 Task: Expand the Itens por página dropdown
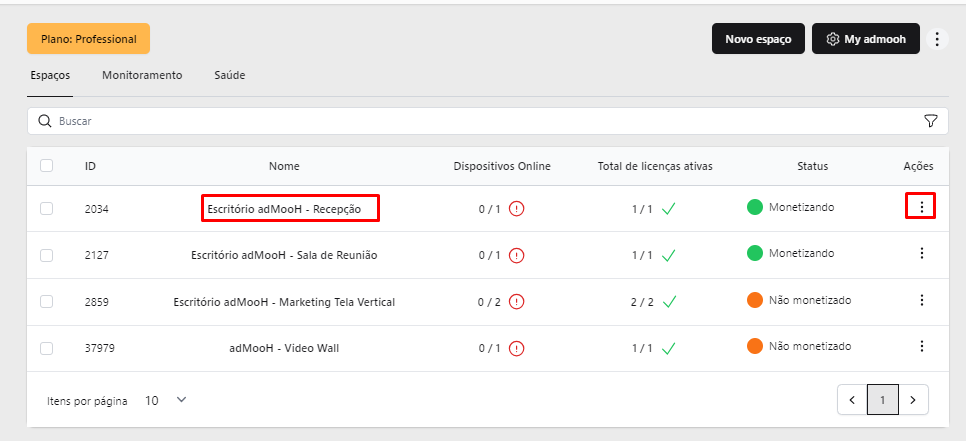(x=166, y=400)
